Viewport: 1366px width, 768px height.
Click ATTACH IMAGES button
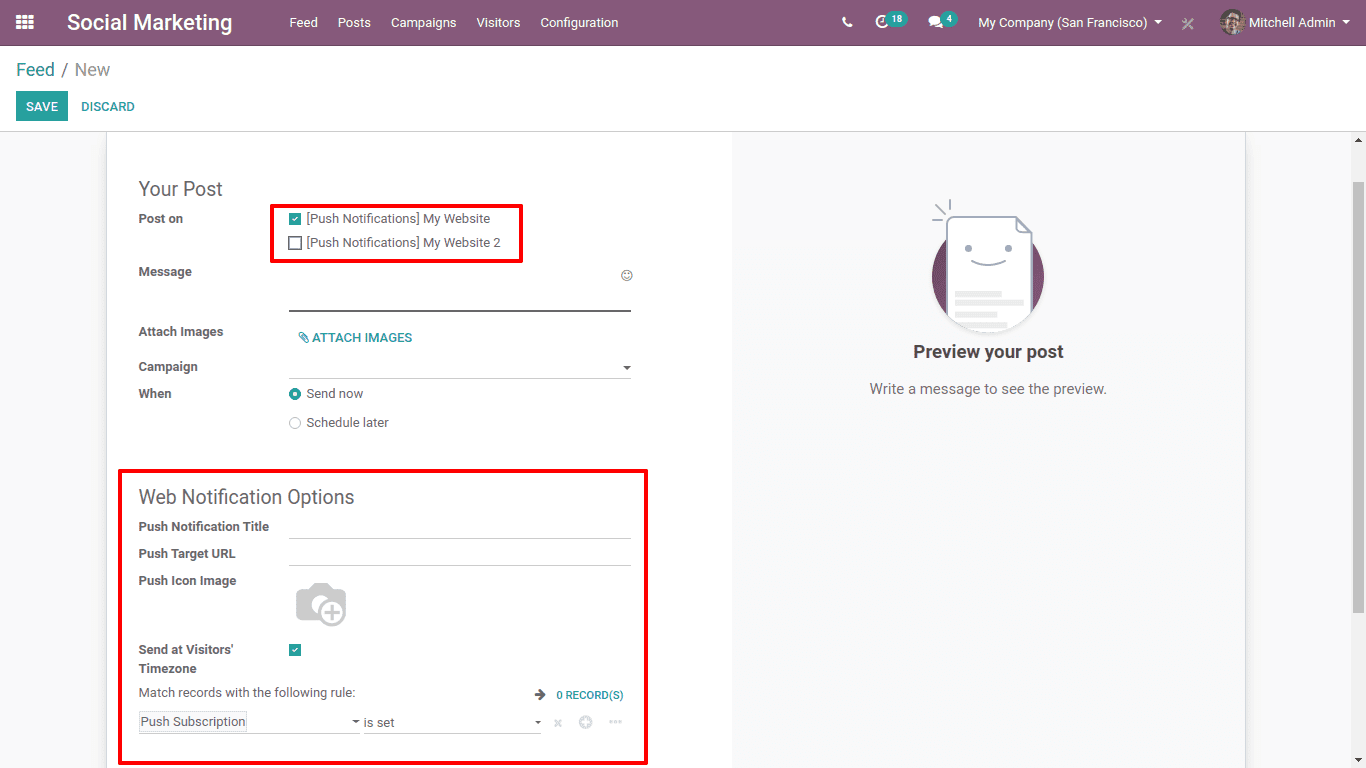pos(355,338)
